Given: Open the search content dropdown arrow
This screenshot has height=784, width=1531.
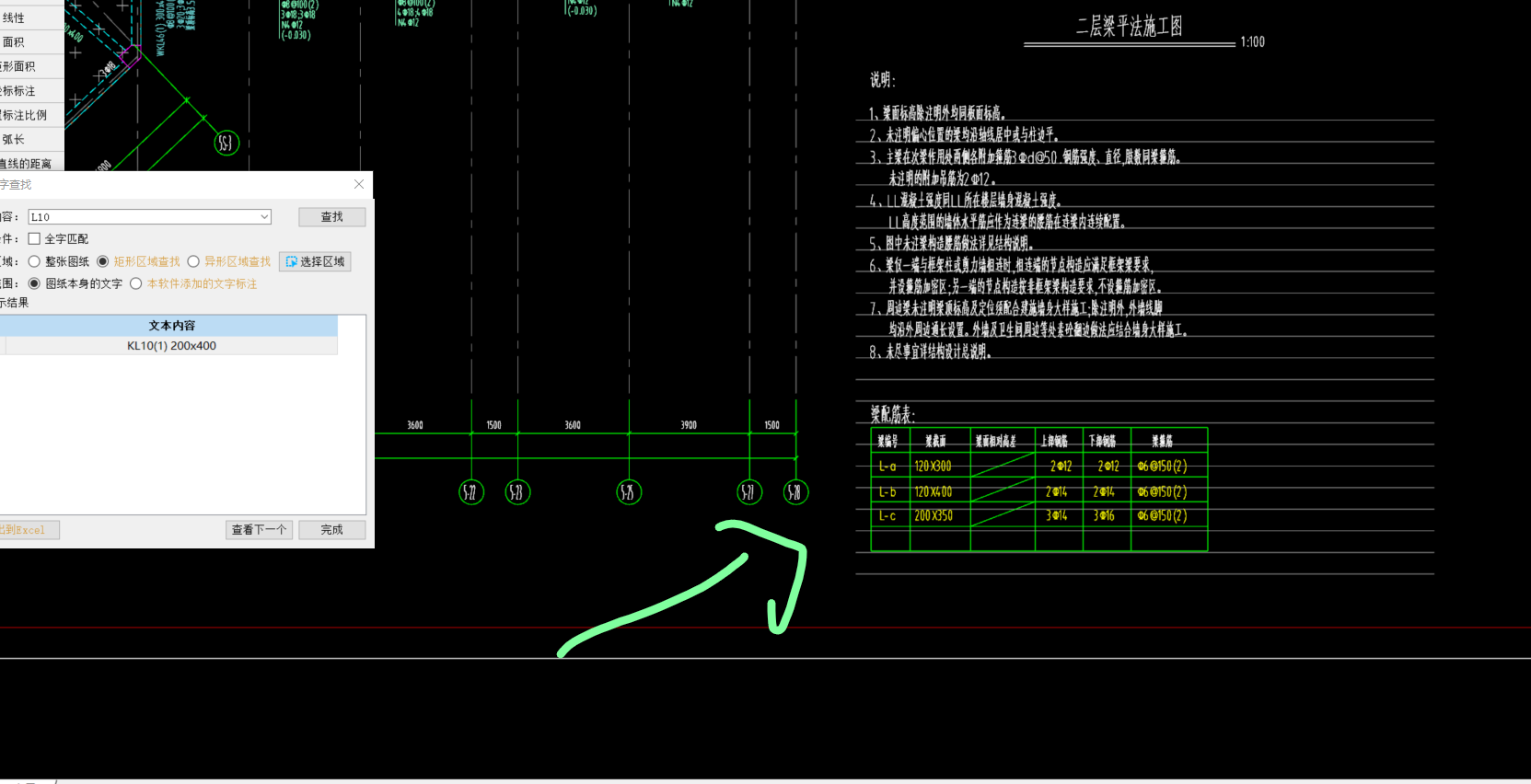Looking at the screenshot, I should 264,217.
